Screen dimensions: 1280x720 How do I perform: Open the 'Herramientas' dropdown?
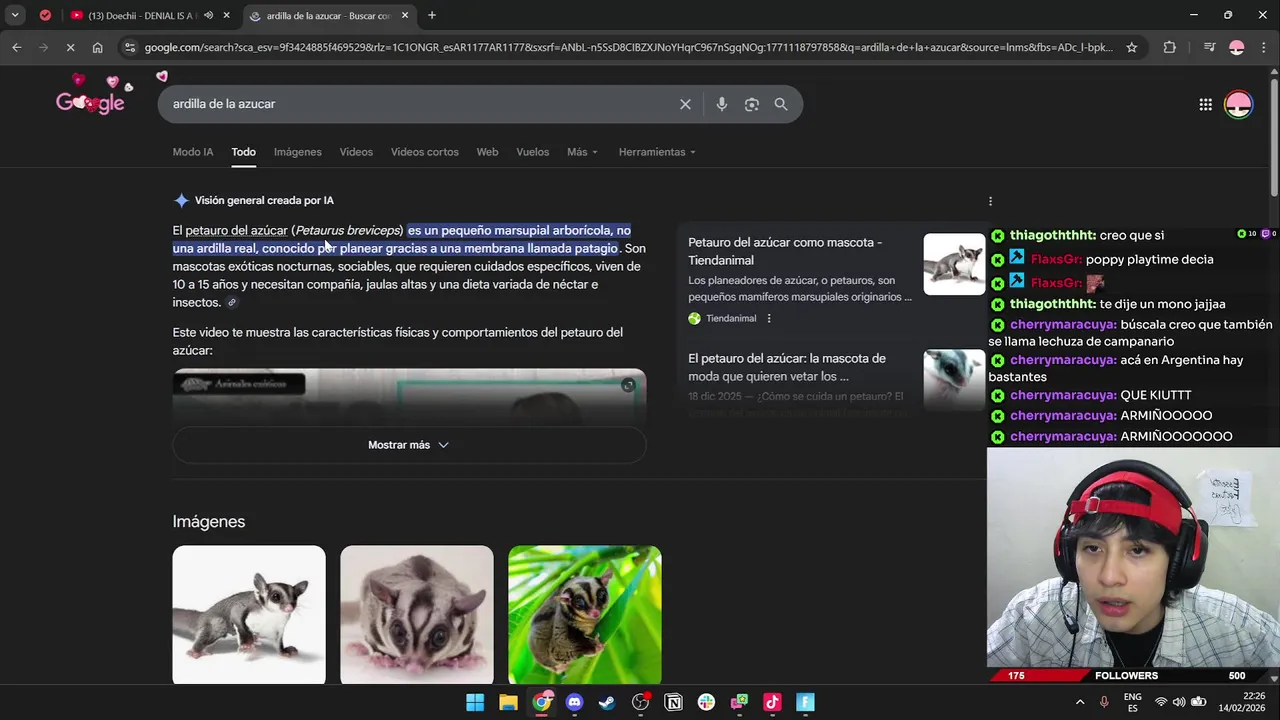click(x=657, y=152)
